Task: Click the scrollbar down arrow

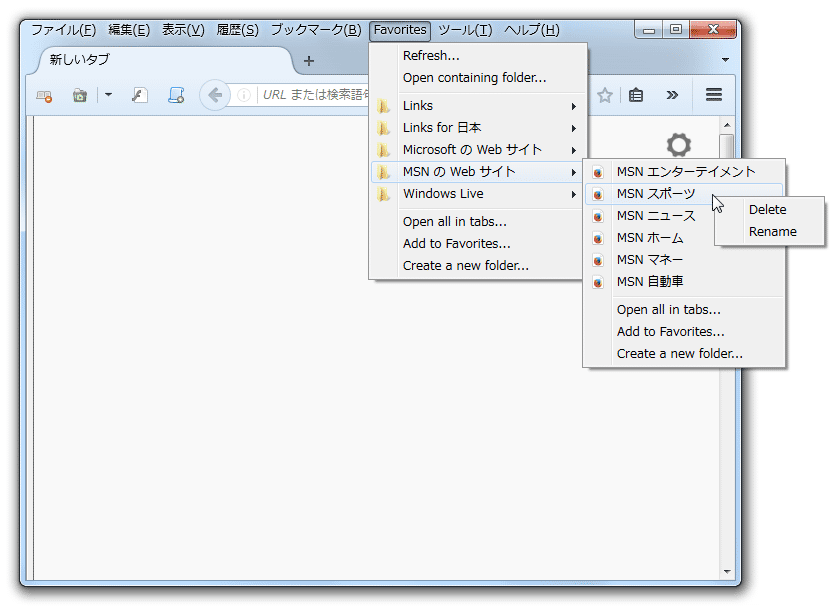Action: (x=727, y=572)
